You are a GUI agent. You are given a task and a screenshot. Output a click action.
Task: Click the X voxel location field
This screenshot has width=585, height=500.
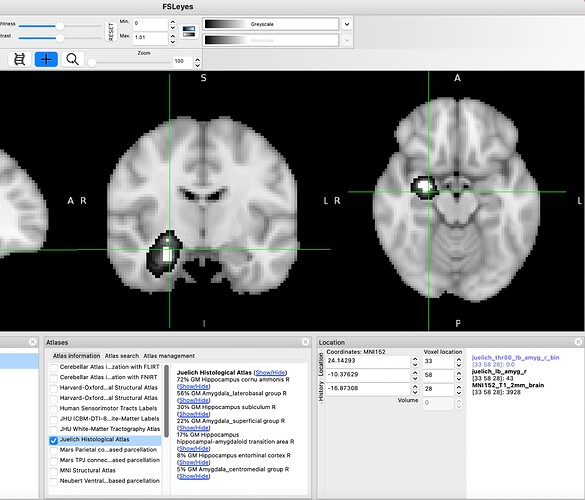point(438,361)
